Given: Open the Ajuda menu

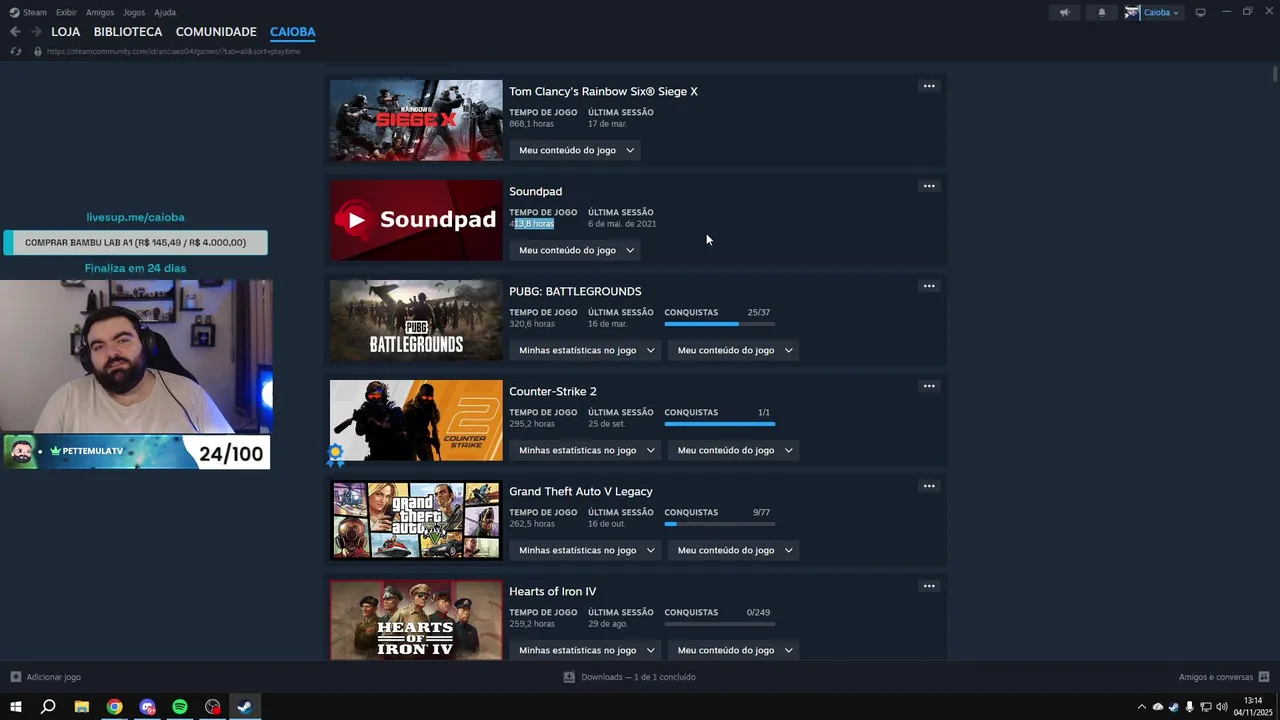Looking at the screenshot, I should (165, 12).
